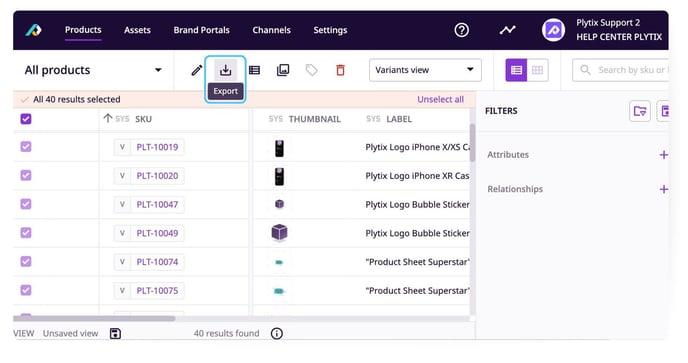This screenshot has height=363, width=688.
Task: Expand variants of PLT-10047
Action: 122,205
